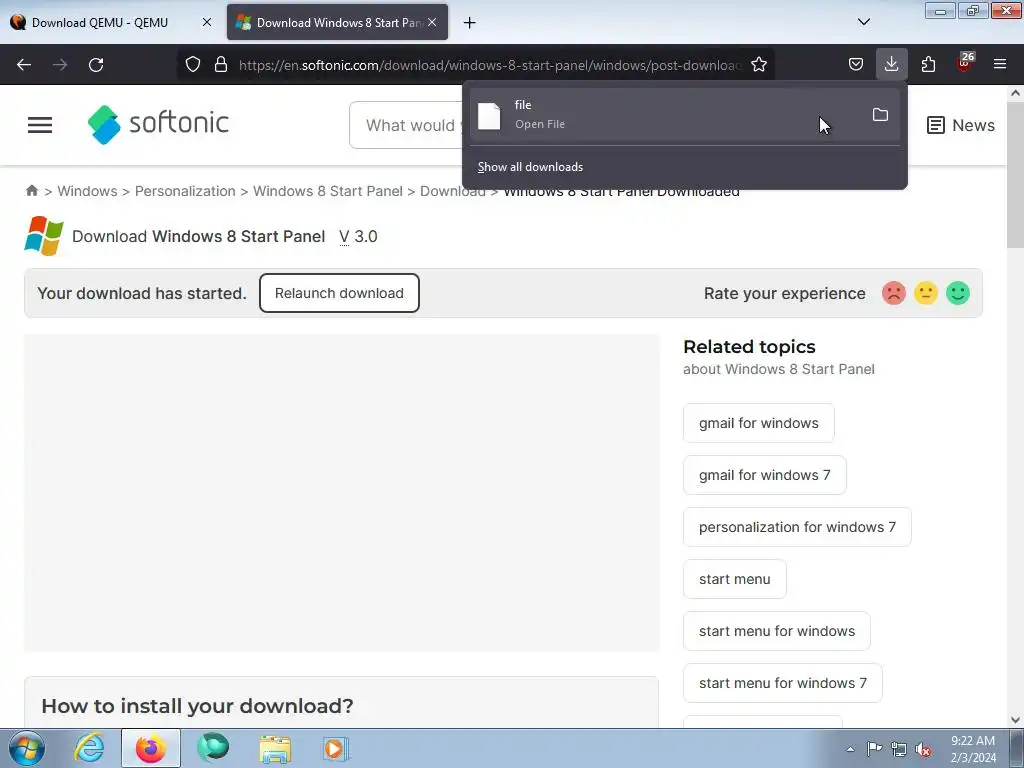
Task: Select 'personalization for windows 7' topic
Action: [797, 527]
